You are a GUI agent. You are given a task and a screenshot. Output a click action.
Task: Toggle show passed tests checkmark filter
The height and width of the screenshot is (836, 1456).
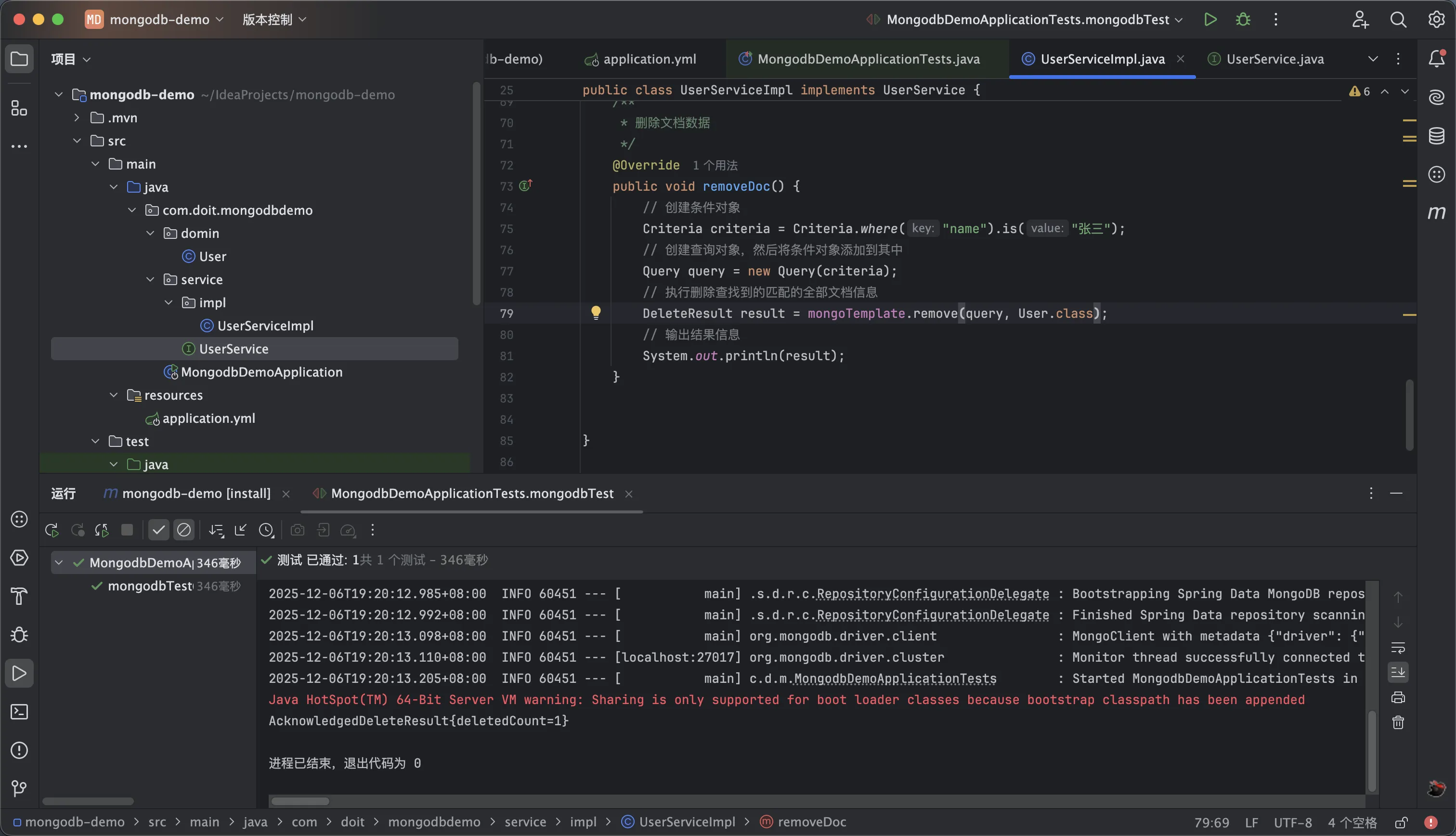tap(158, 530)
